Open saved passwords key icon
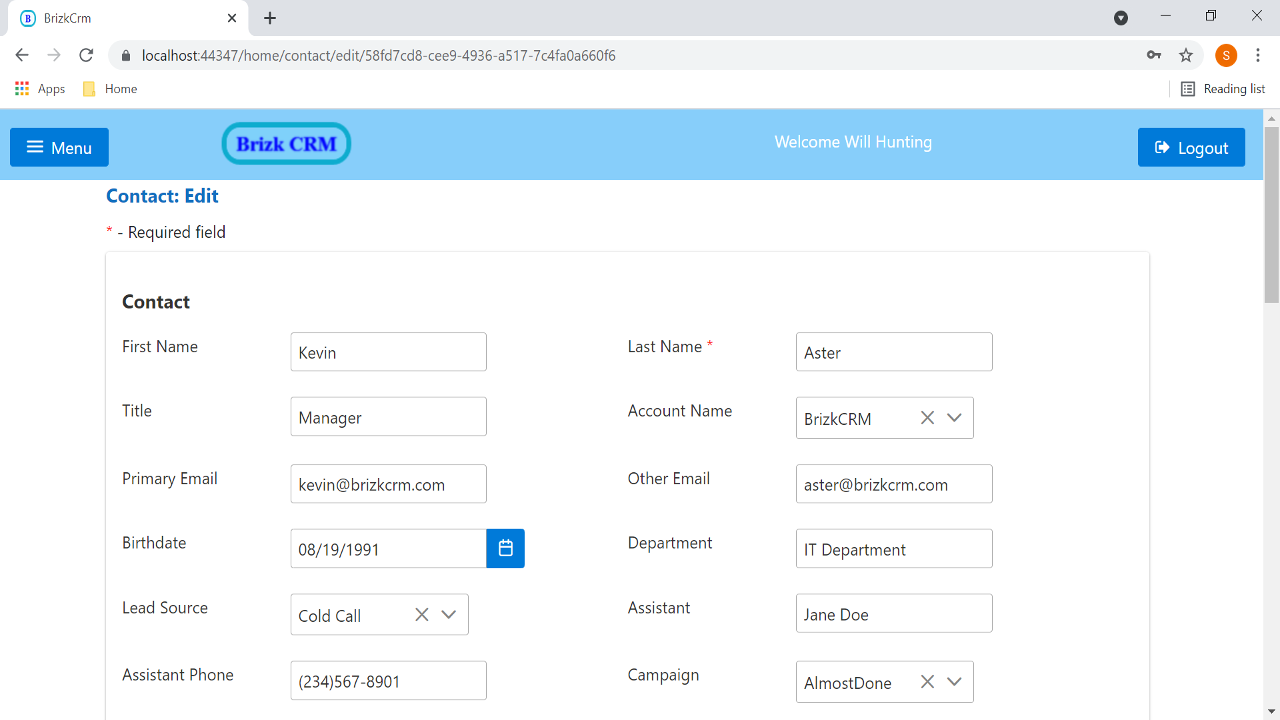 tap(1154, 55)
